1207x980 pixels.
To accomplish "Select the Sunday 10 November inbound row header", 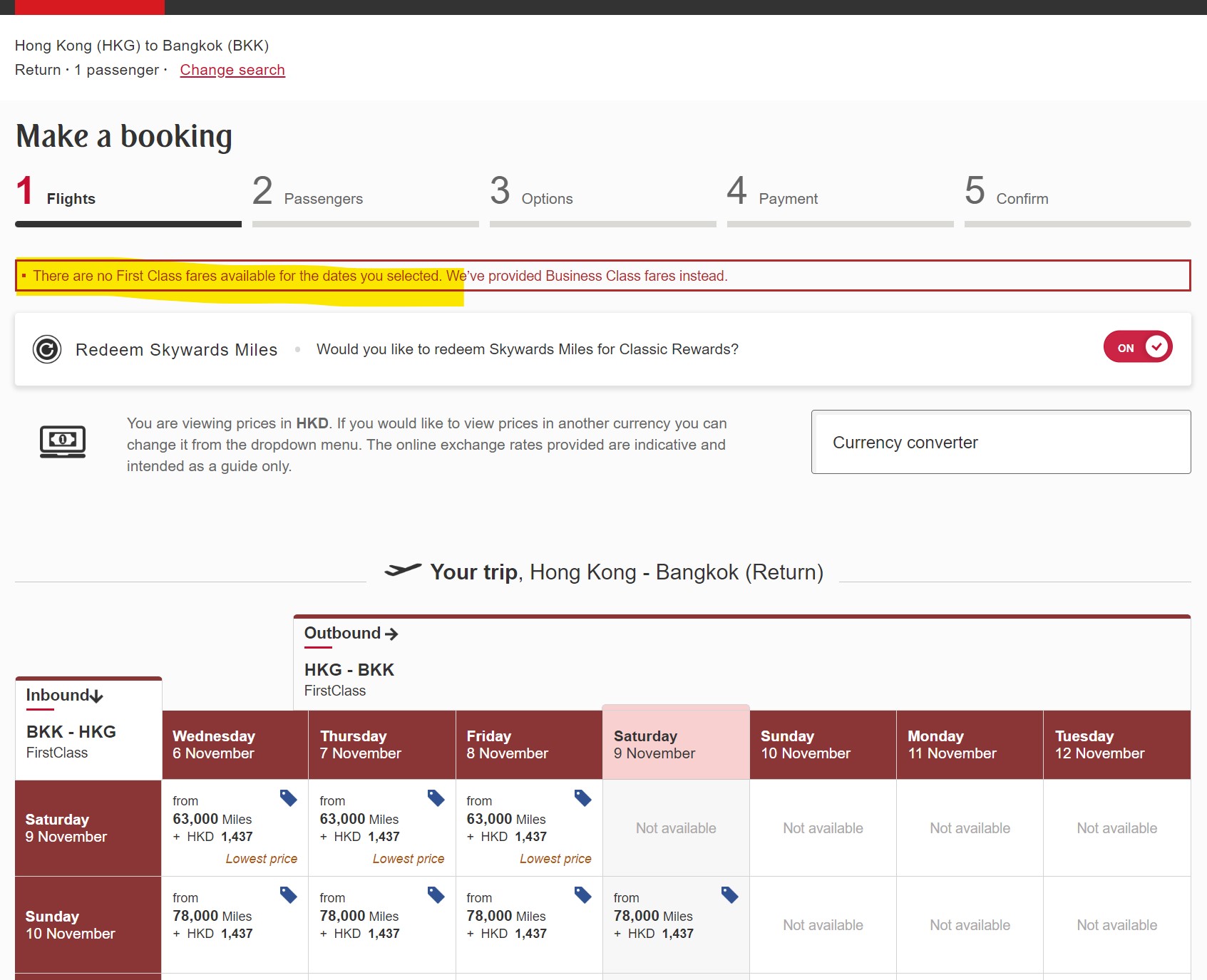I will click(88, 924).
